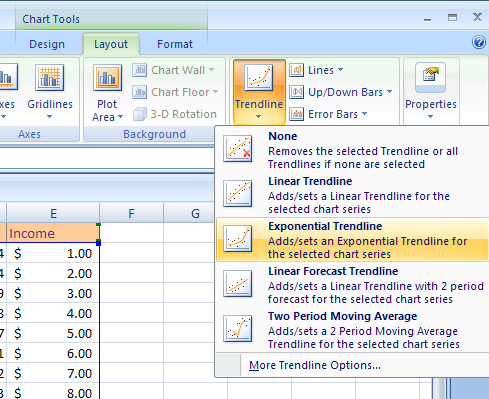489x399 pixels.
Task: Expand the Error Bars dropdown arrow
Action: tap(365, 114)
